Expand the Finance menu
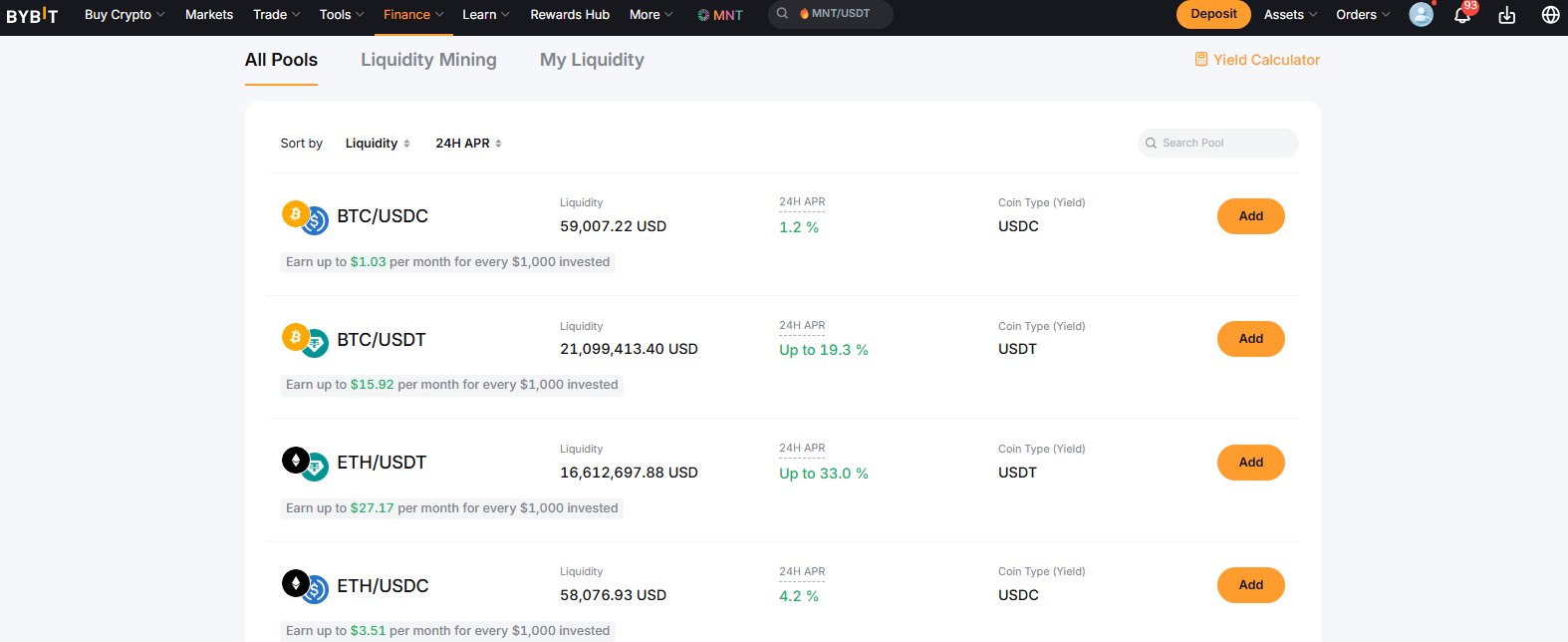This screenshot has width=1568, height=642. [413, 15]
